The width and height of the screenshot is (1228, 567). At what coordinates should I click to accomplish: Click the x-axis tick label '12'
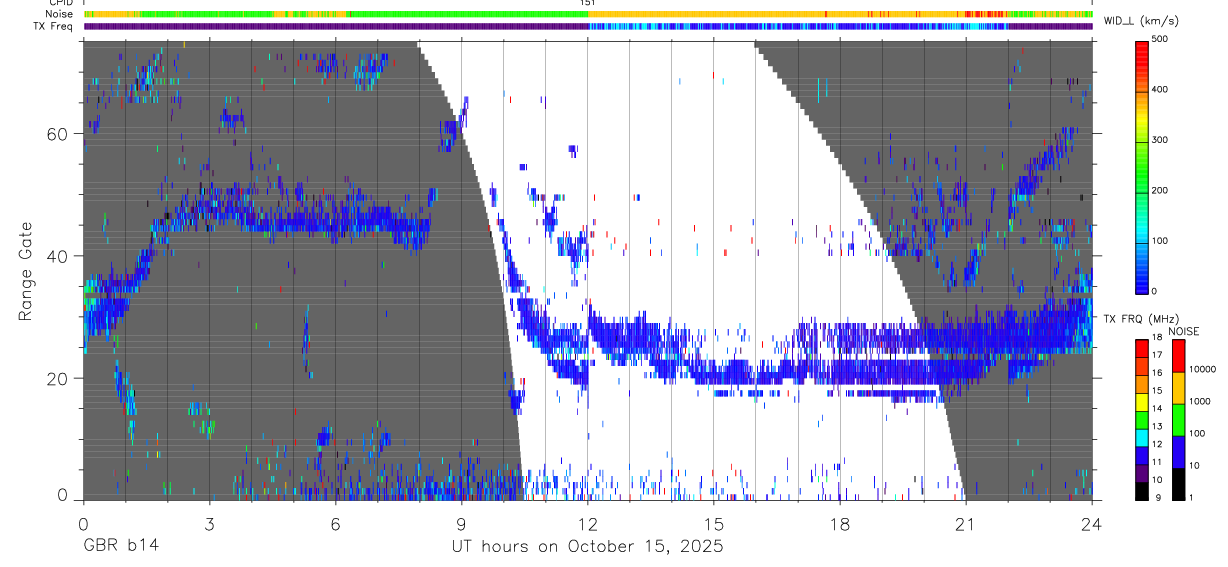click(588, 523)
